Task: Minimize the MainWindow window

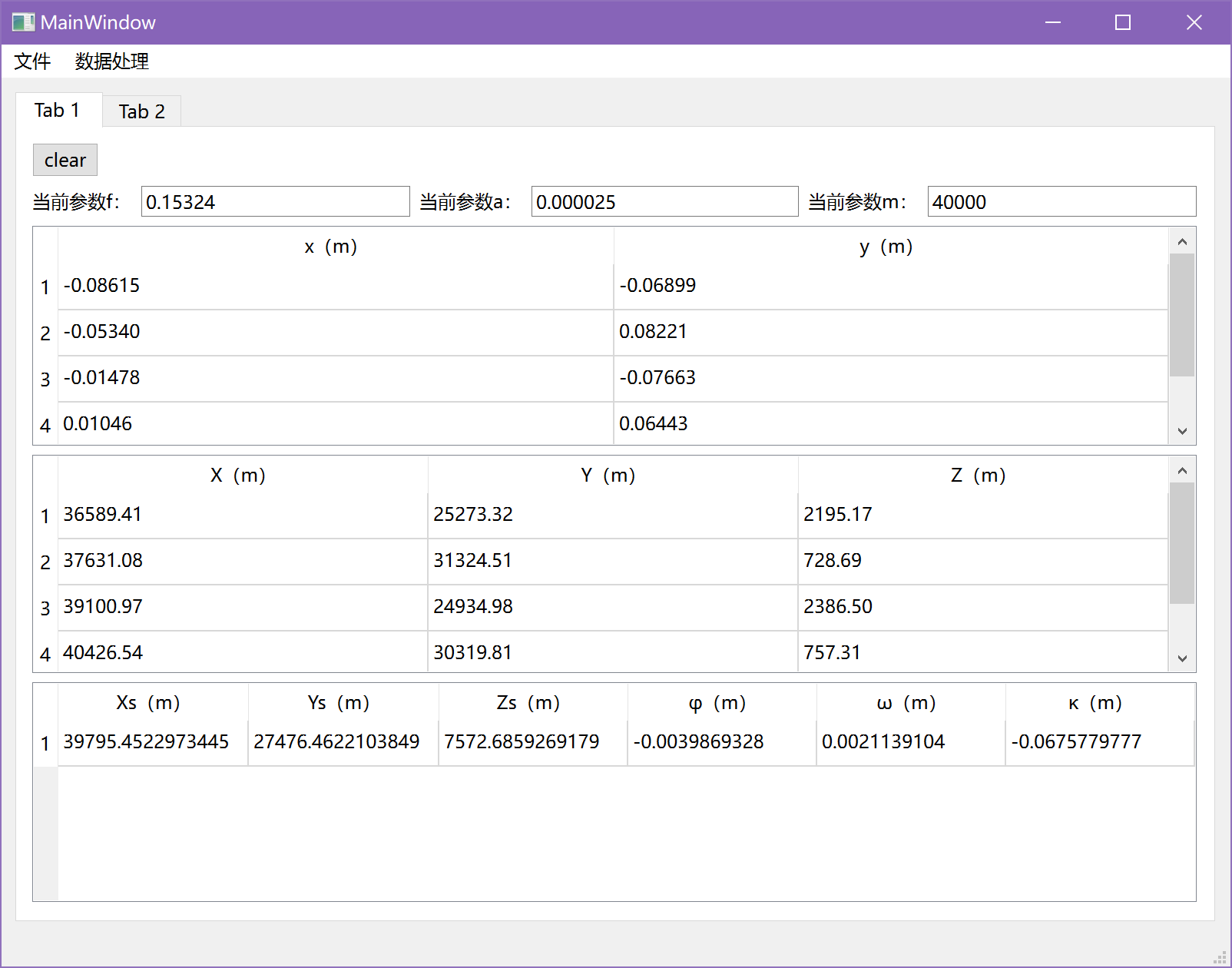Action: pos(1053,22)
